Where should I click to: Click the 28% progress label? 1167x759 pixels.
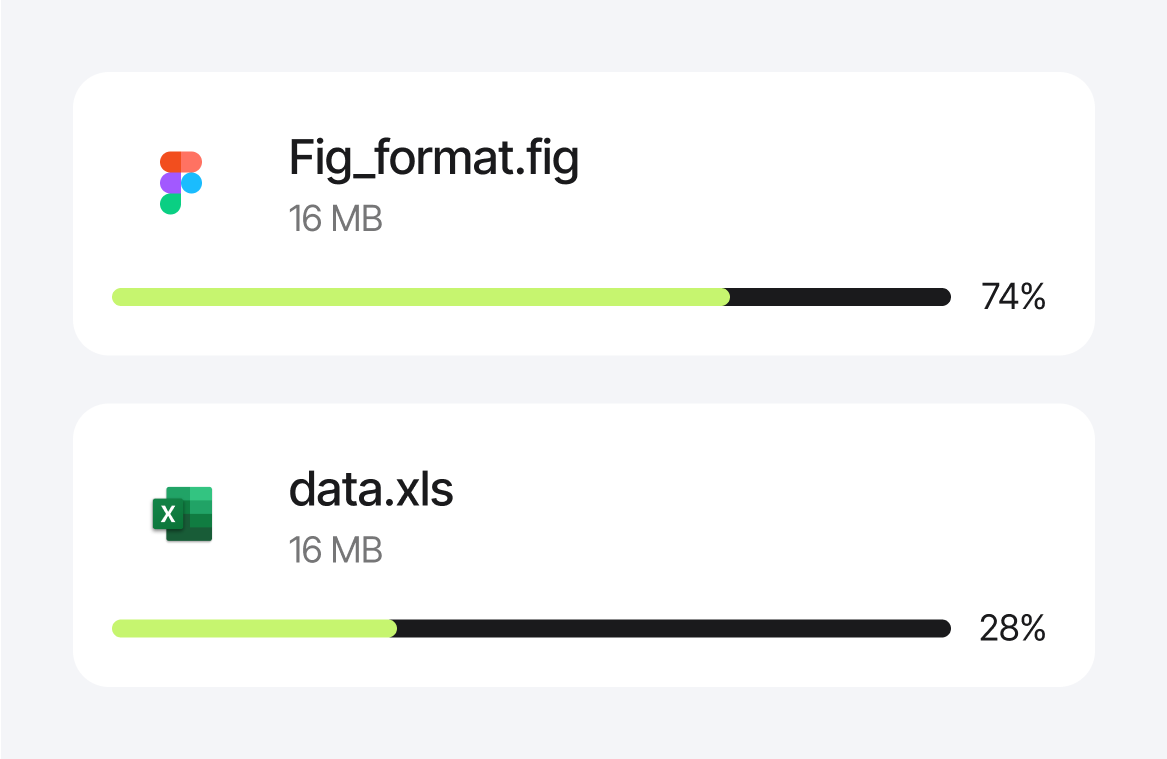pos(1014,628)
